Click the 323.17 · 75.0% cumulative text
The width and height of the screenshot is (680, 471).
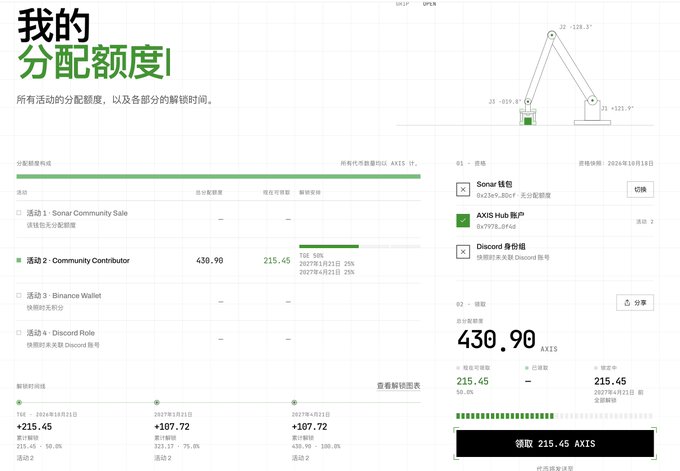[177, 446]
